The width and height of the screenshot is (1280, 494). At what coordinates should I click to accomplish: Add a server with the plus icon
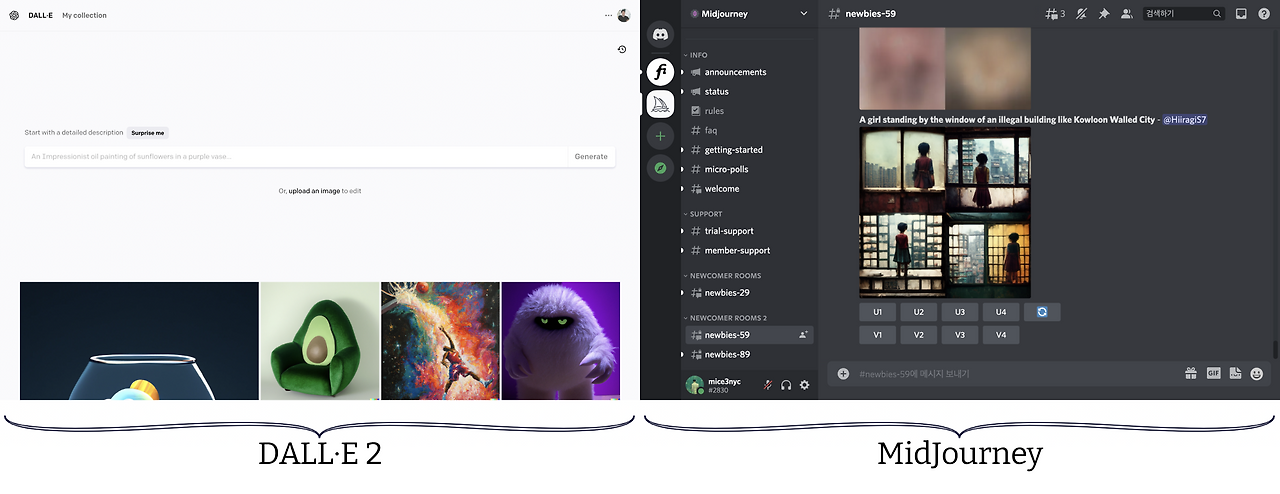(660, 135)
